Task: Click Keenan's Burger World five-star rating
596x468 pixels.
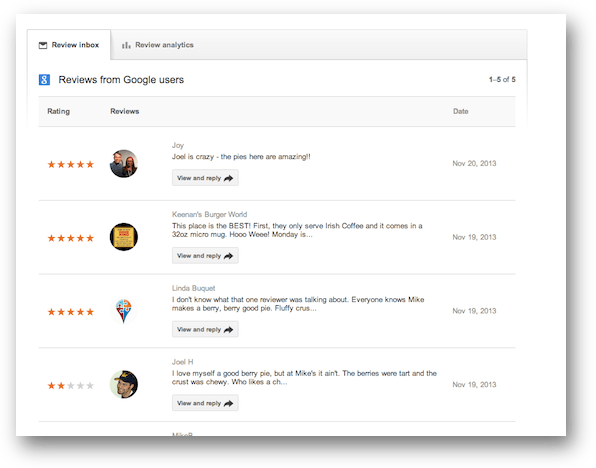Action: pos(71,238)
